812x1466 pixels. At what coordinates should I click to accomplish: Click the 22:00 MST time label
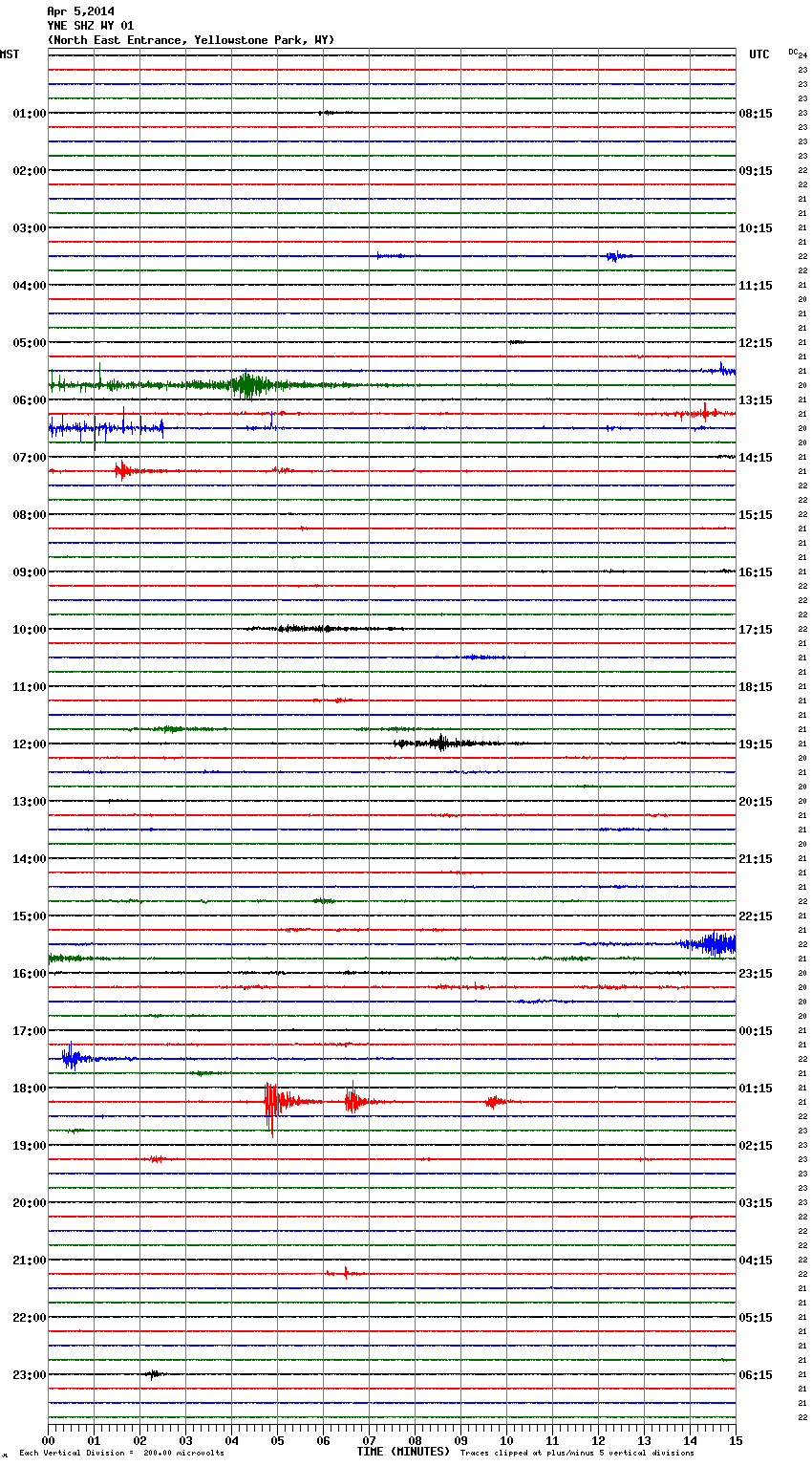[30, 1318]
